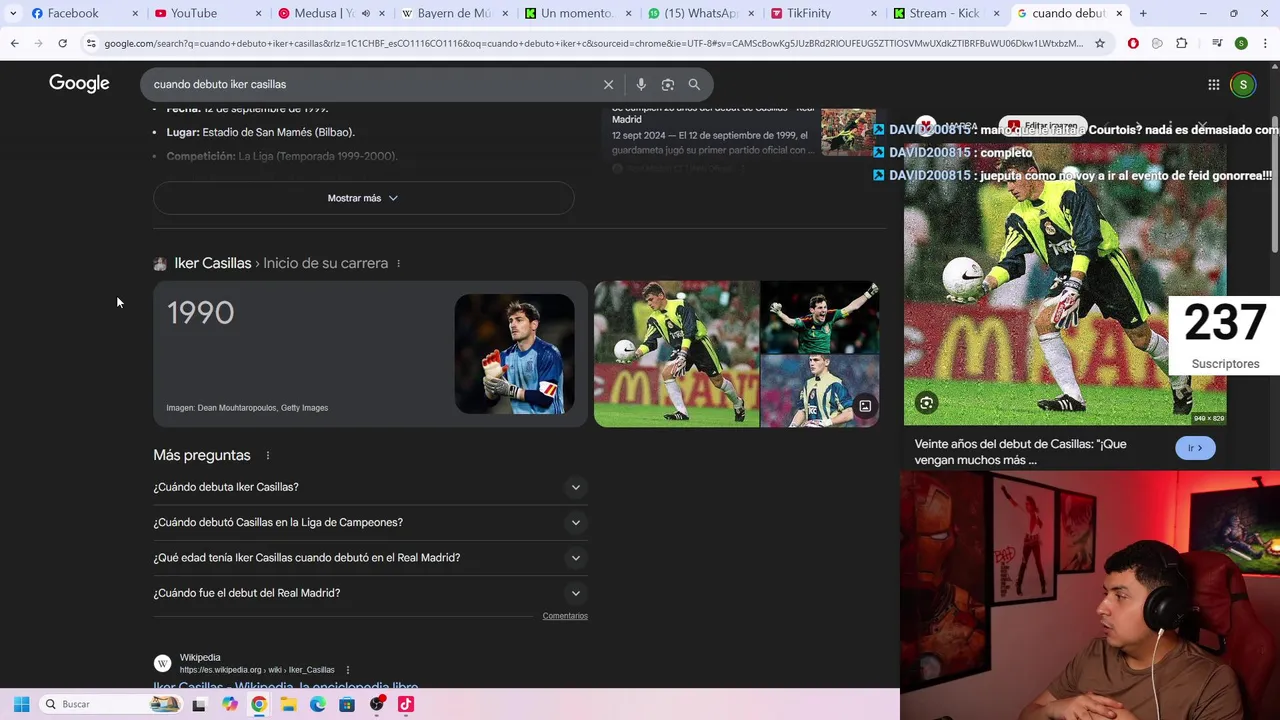The height and width of the screenshot is (720, 1280).
Task: Search by image with the Lens icon
Action: [668, 84]
